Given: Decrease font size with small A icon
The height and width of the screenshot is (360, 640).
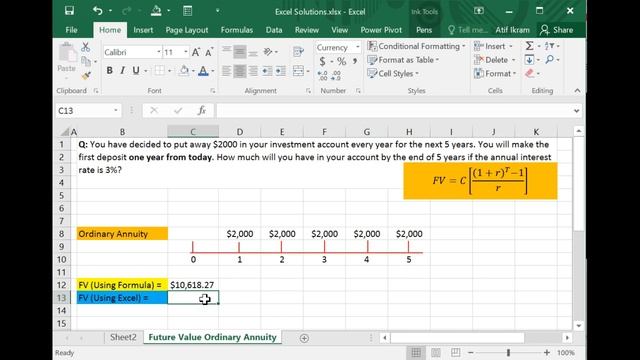Looking at the screenshot, I should (209, 52).
